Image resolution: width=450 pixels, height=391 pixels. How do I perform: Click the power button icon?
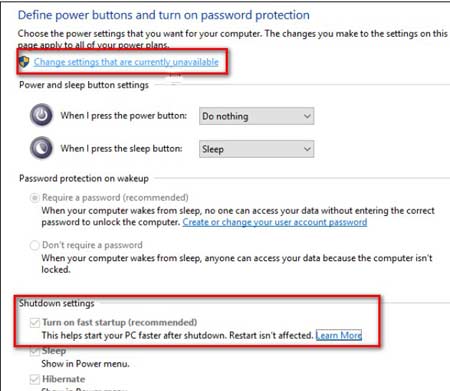[x=41, y=115]
